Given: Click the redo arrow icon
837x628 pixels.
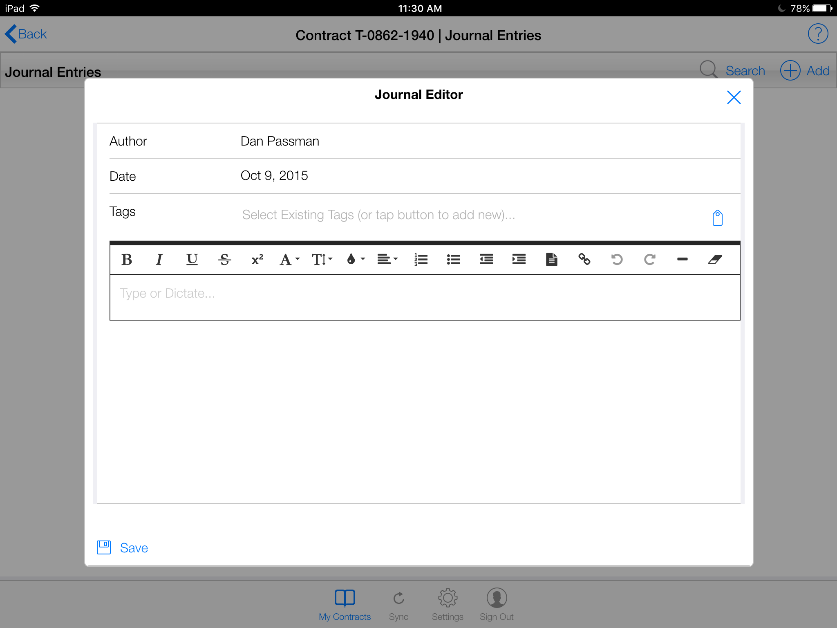Looking at the screenshot, I should pos(649,260).
